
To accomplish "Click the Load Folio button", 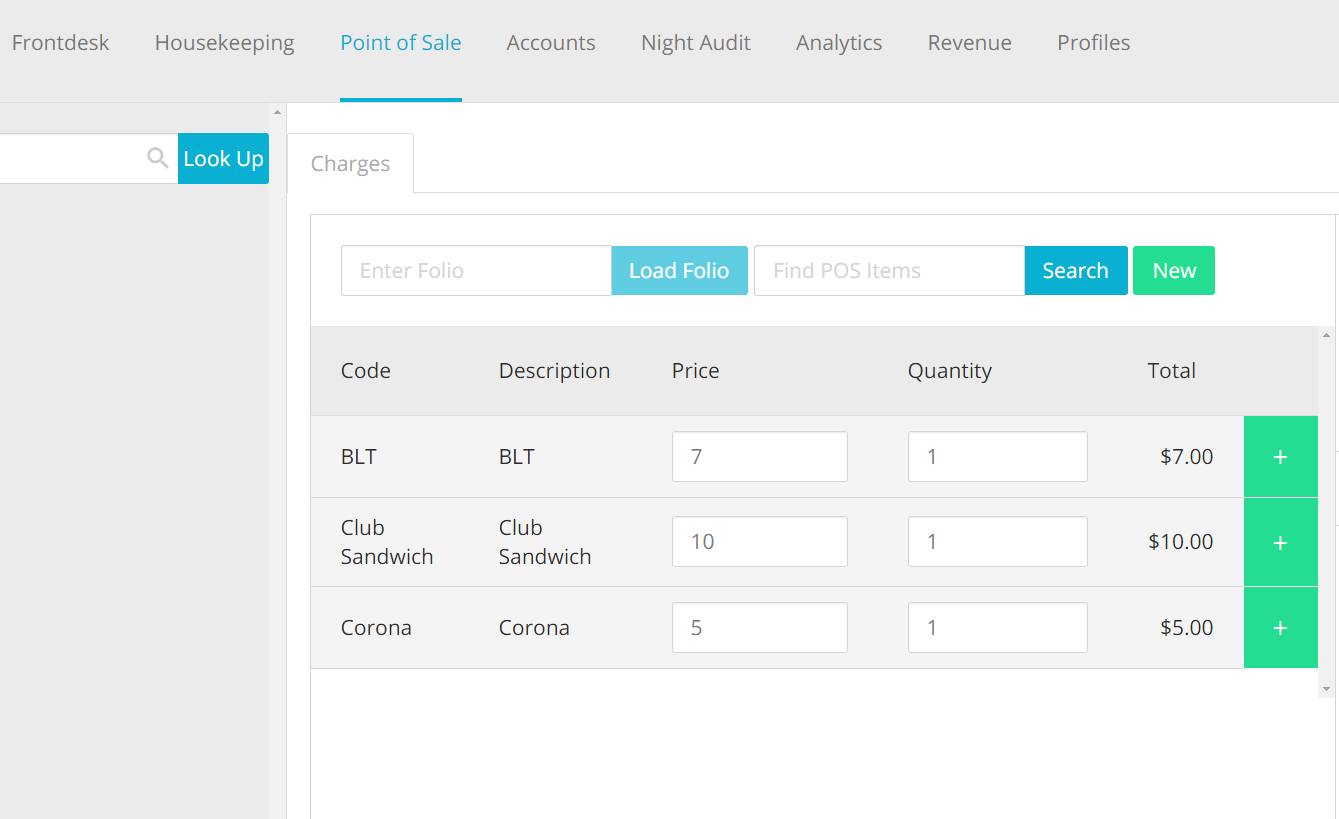I will (x=679, y=271).
